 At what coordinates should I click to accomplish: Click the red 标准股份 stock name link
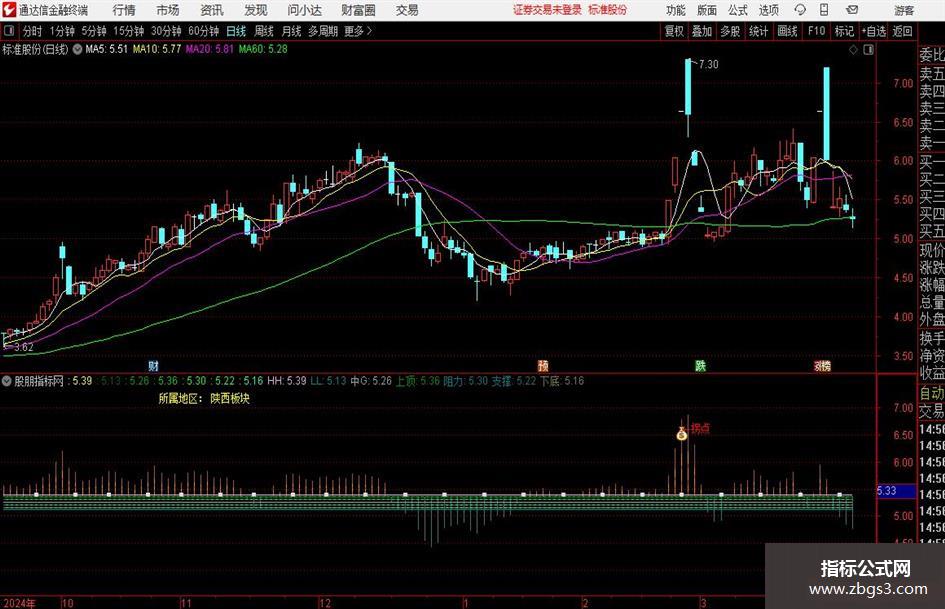[608, 10]
